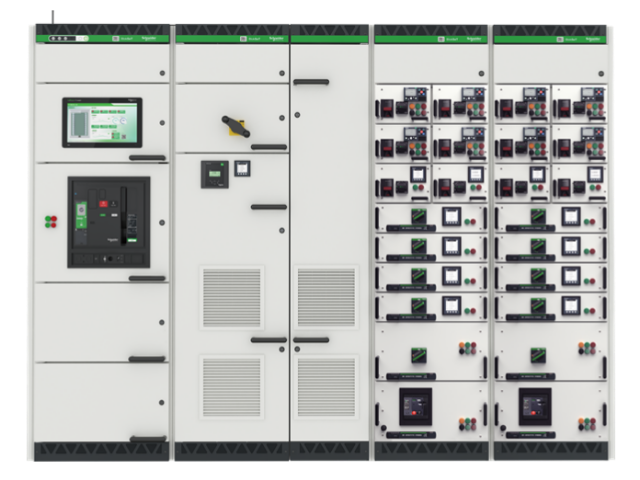Image resolution: width=640 pixels, height=480 pixels.
Task: Click the red-green indicator light cluster at far left
Action: pos(49,220)
